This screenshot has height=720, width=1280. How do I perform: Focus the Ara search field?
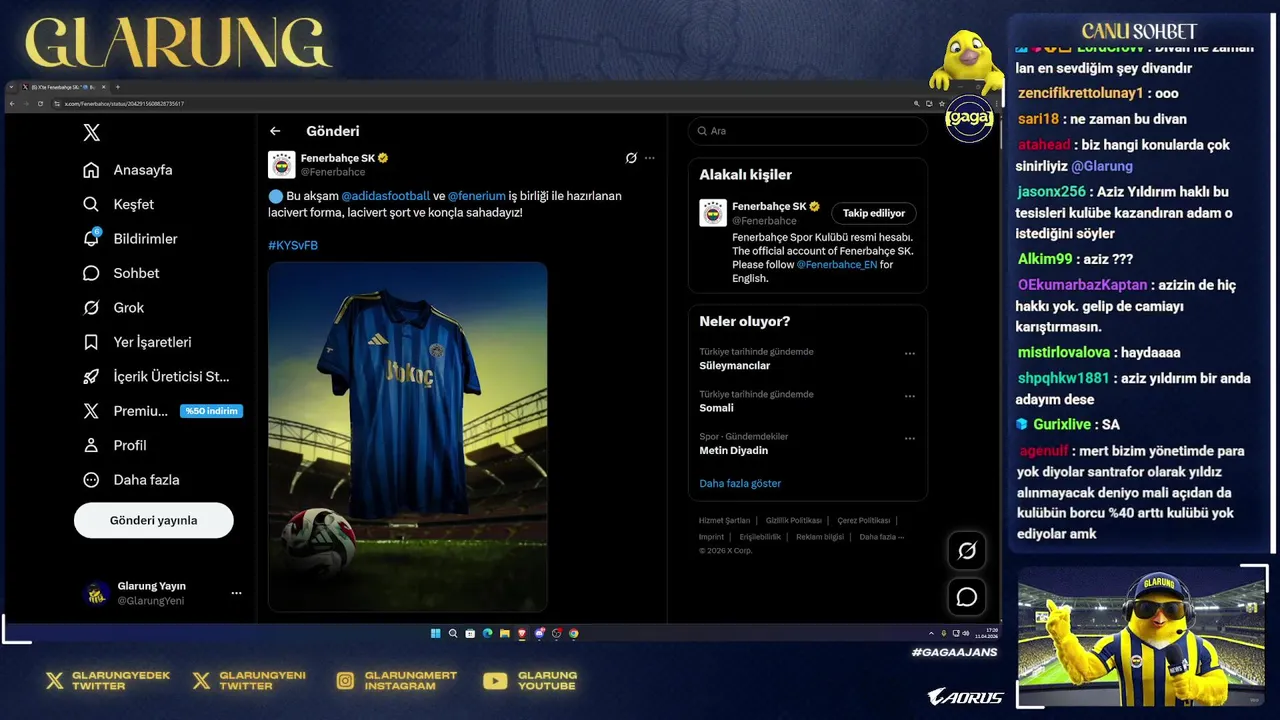(807, 131)
